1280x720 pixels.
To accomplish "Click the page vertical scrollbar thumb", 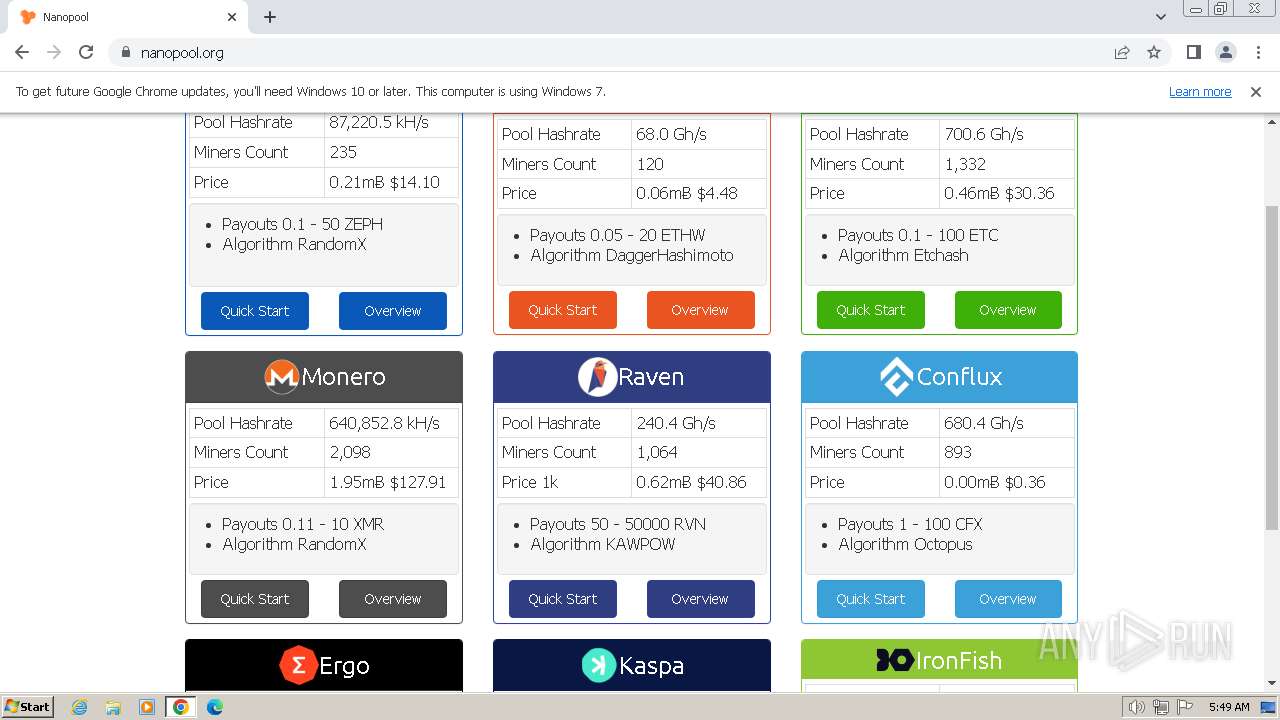I will pyautogui.click(x=1272, y=367).
